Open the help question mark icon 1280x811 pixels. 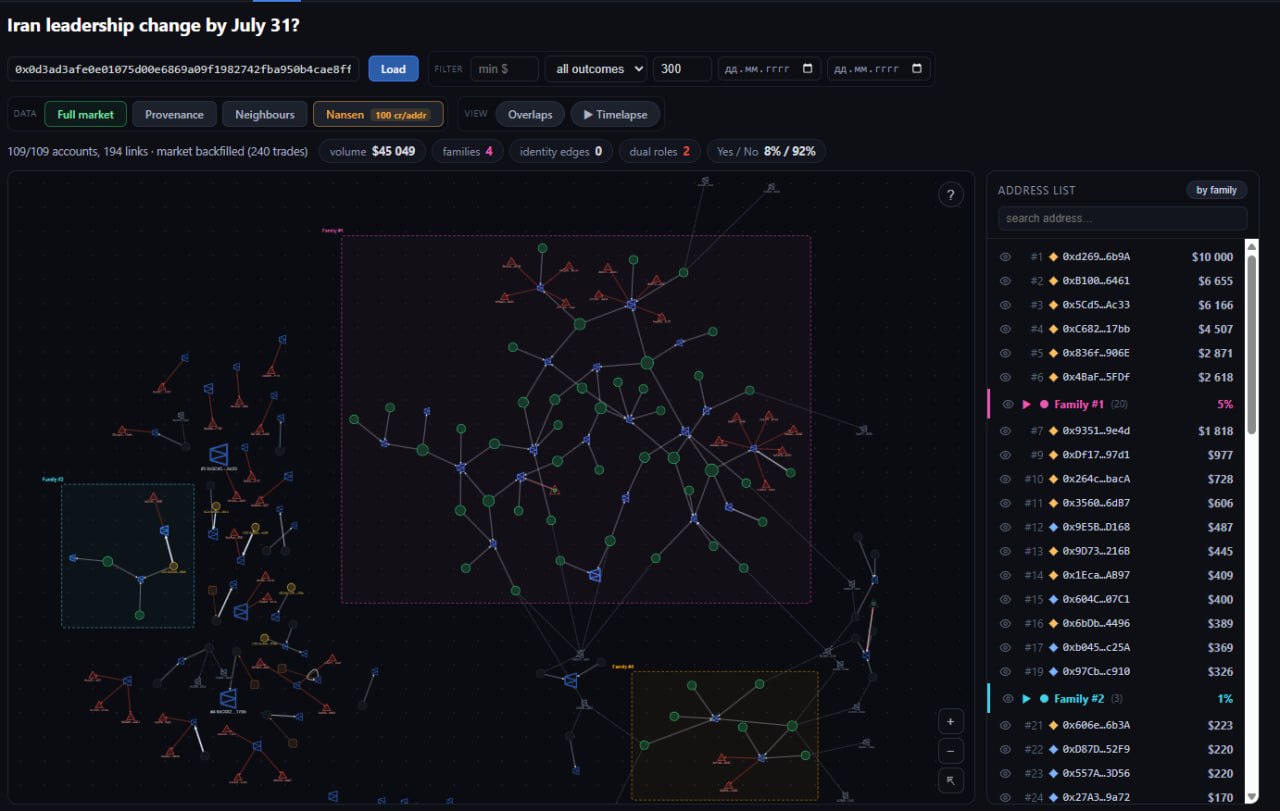tap(951, 195)
